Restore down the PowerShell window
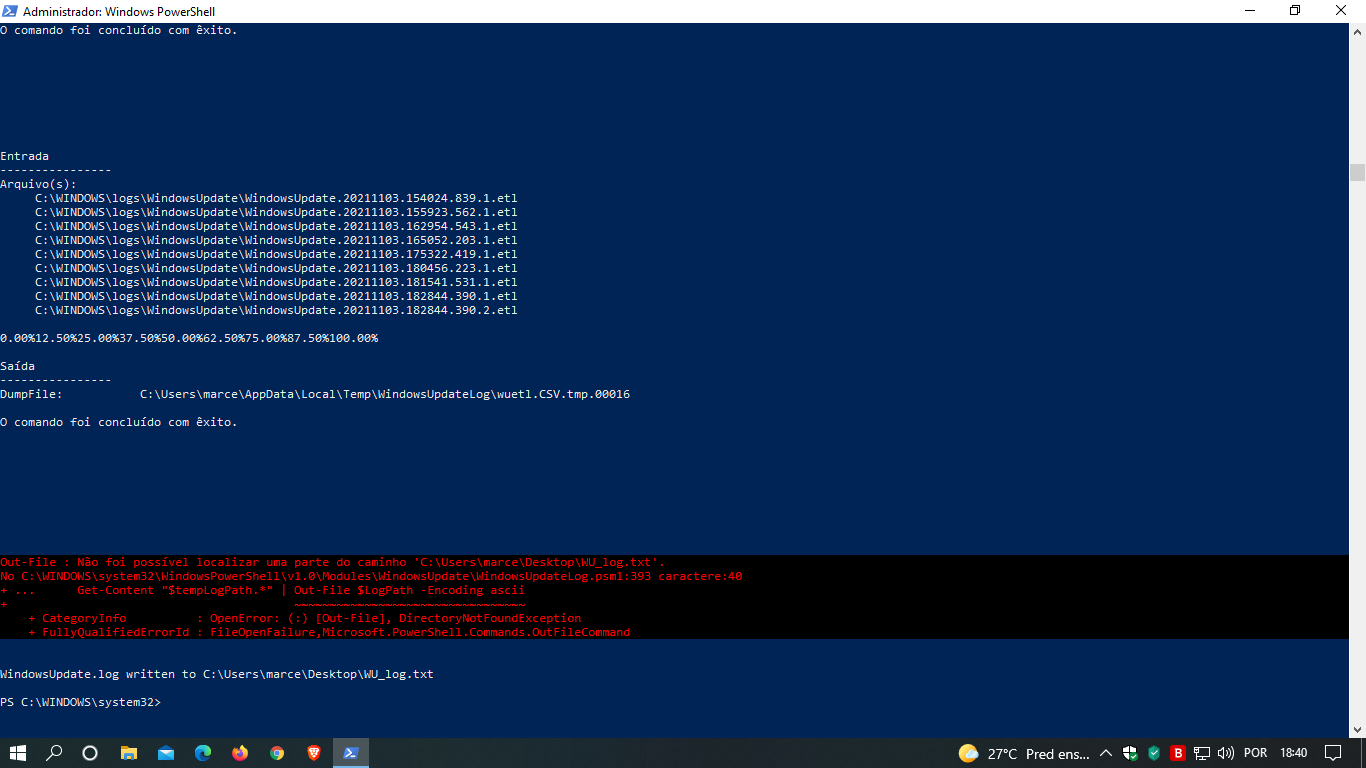 [1296, 11]
